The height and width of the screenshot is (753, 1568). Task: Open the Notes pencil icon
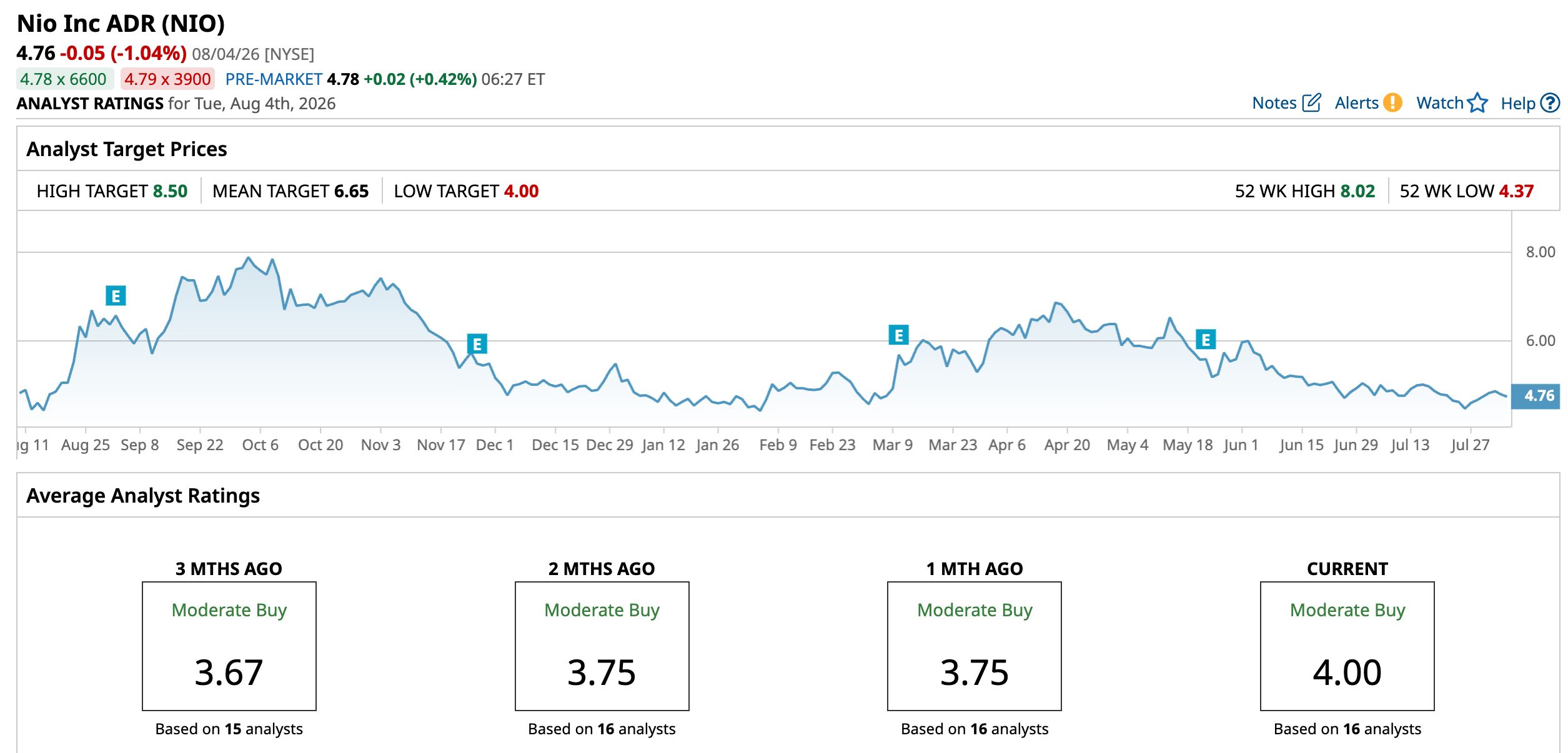[1311, 102]
